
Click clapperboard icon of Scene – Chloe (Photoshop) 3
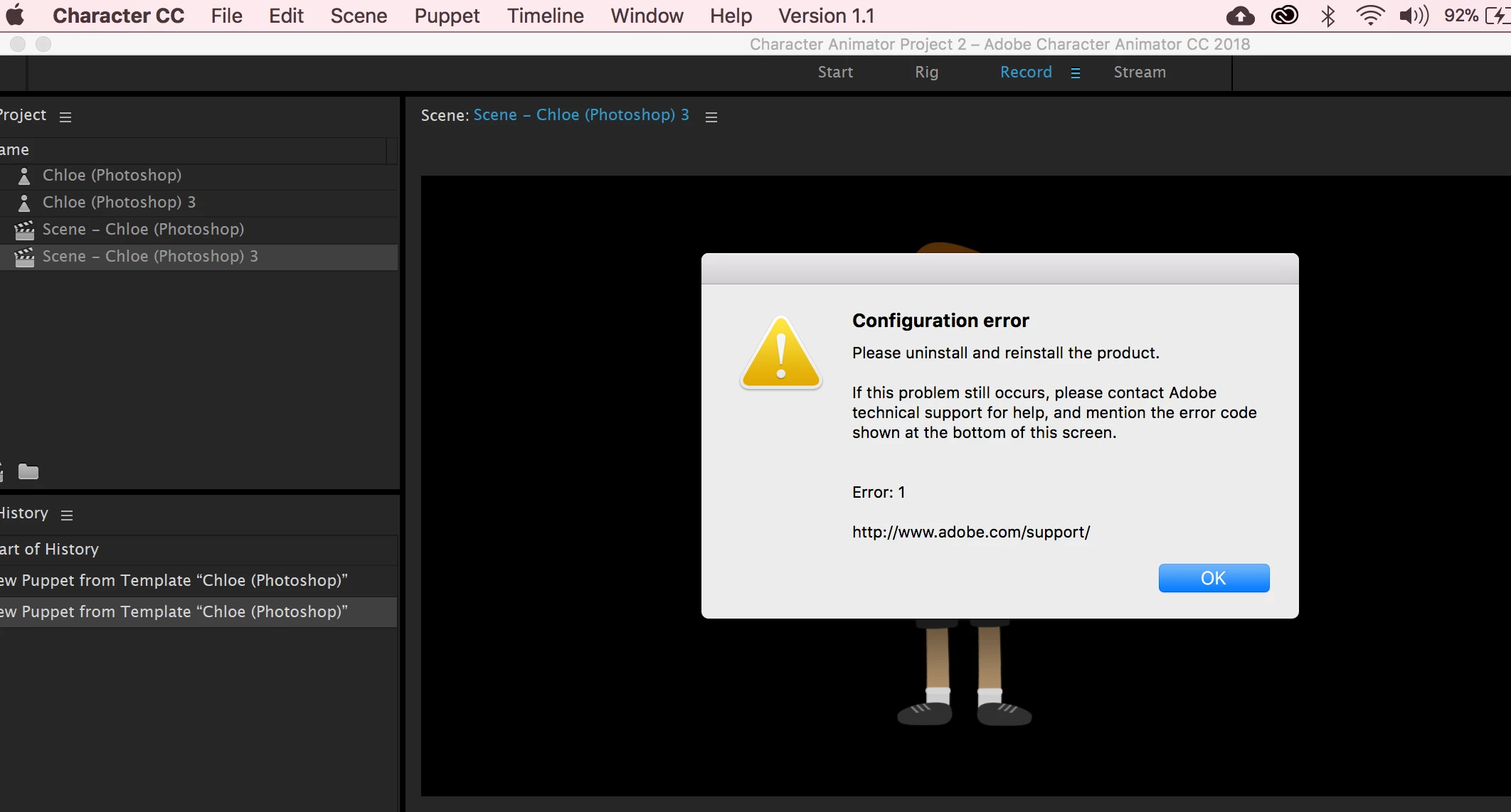point(24,257)
